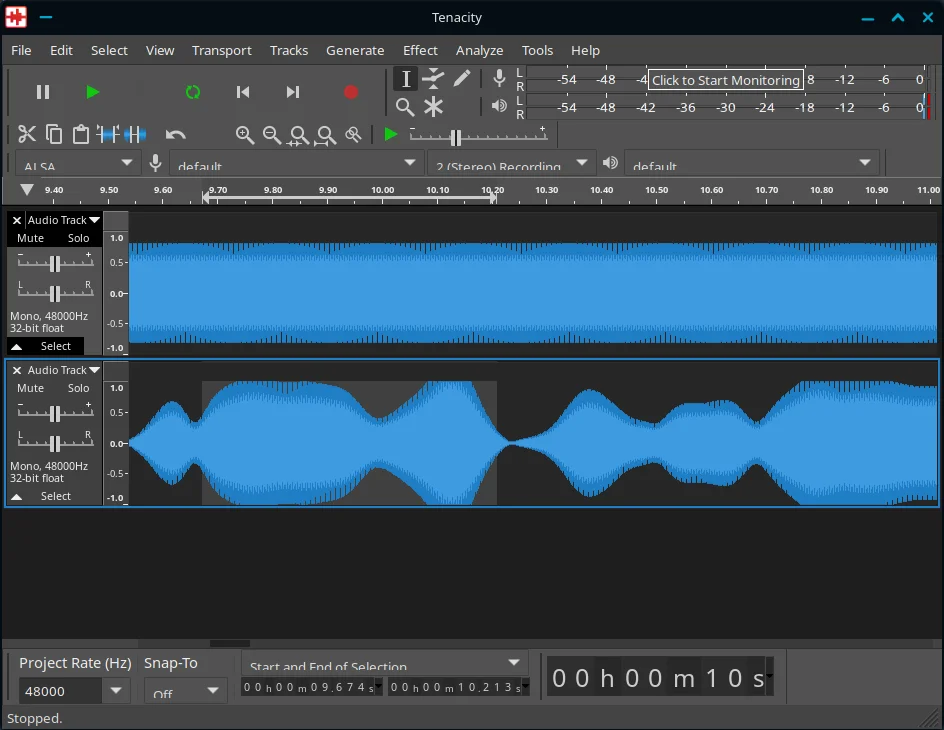Select the Zoom magnifier tool
This screenshot has width=944, height=730.
pos(405,107)
